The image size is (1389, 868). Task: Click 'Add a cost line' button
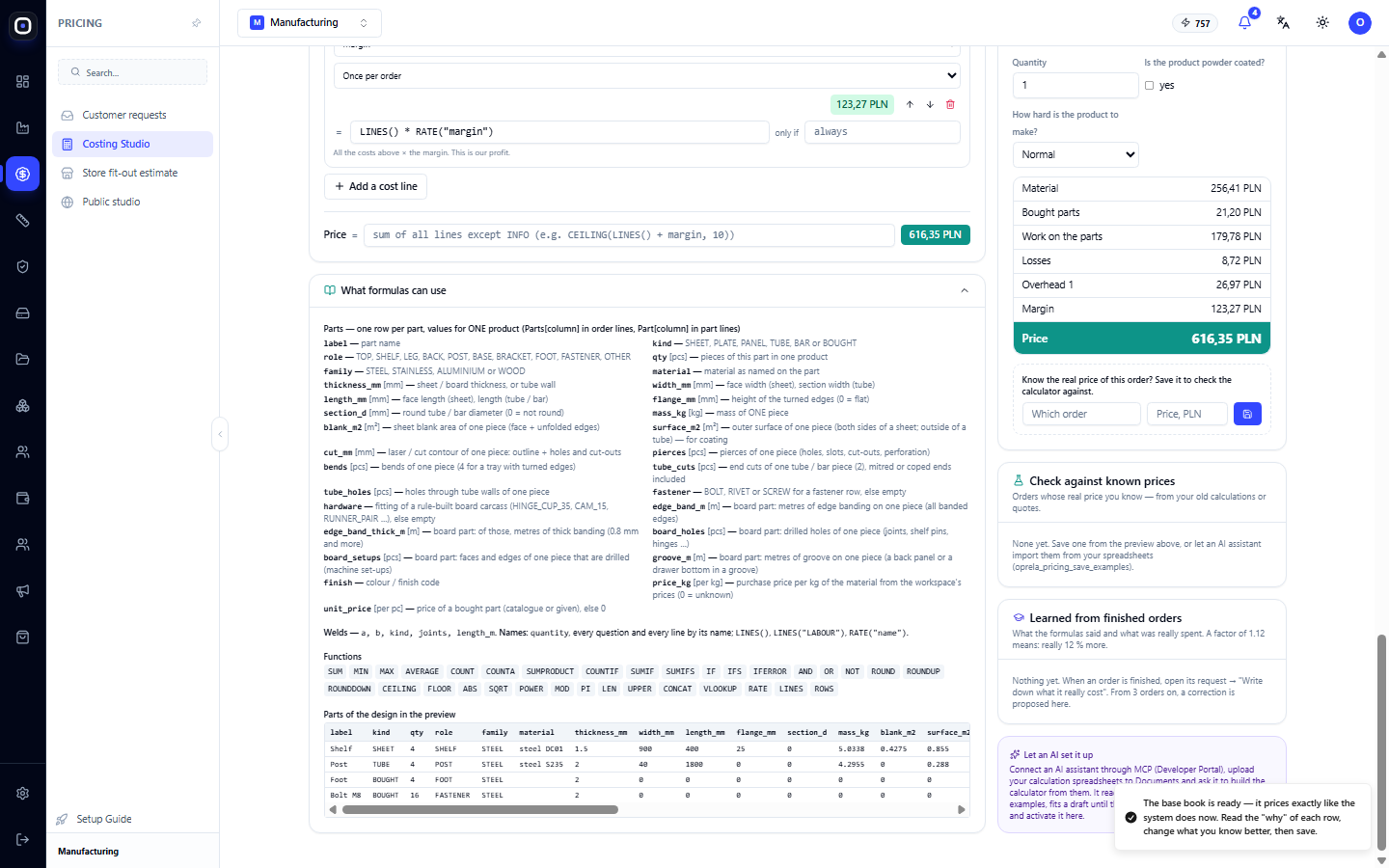click(x=376, y=186)
